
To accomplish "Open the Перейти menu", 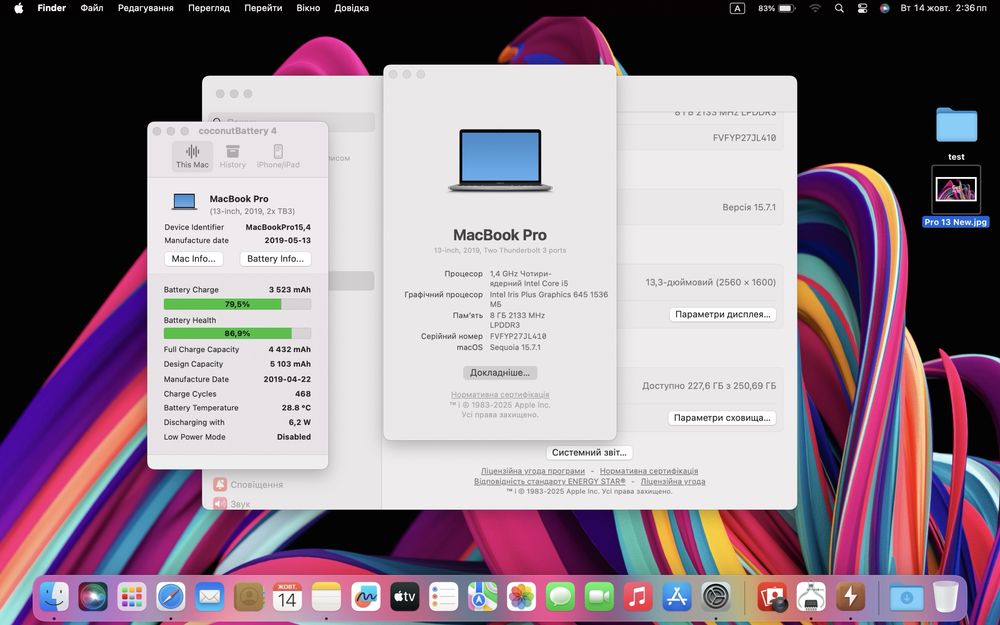I will pos(263,8).
